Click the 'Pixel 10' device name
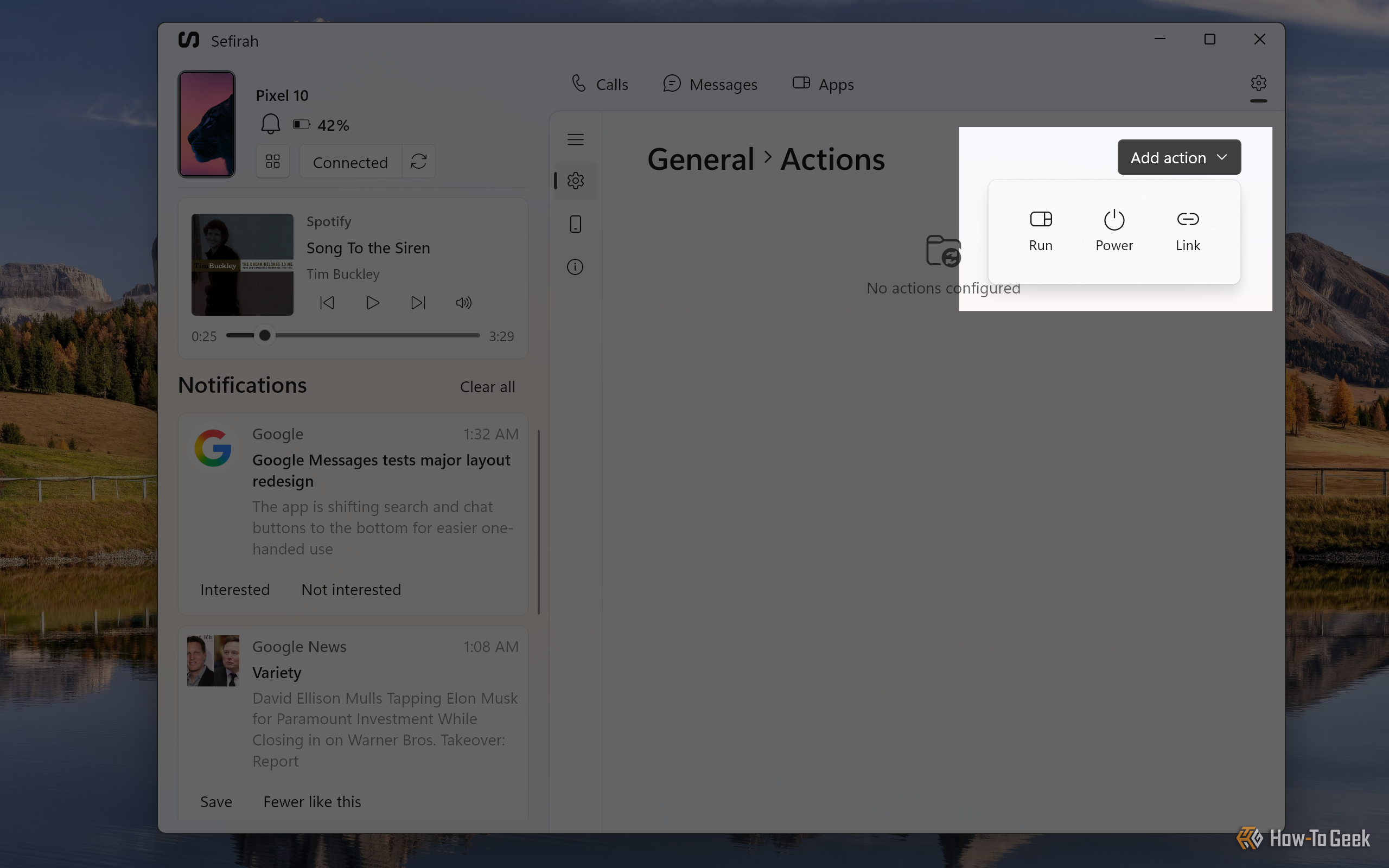Viewport: 1389px width, 868px height. pyautogui.click(x=282, y=95)
